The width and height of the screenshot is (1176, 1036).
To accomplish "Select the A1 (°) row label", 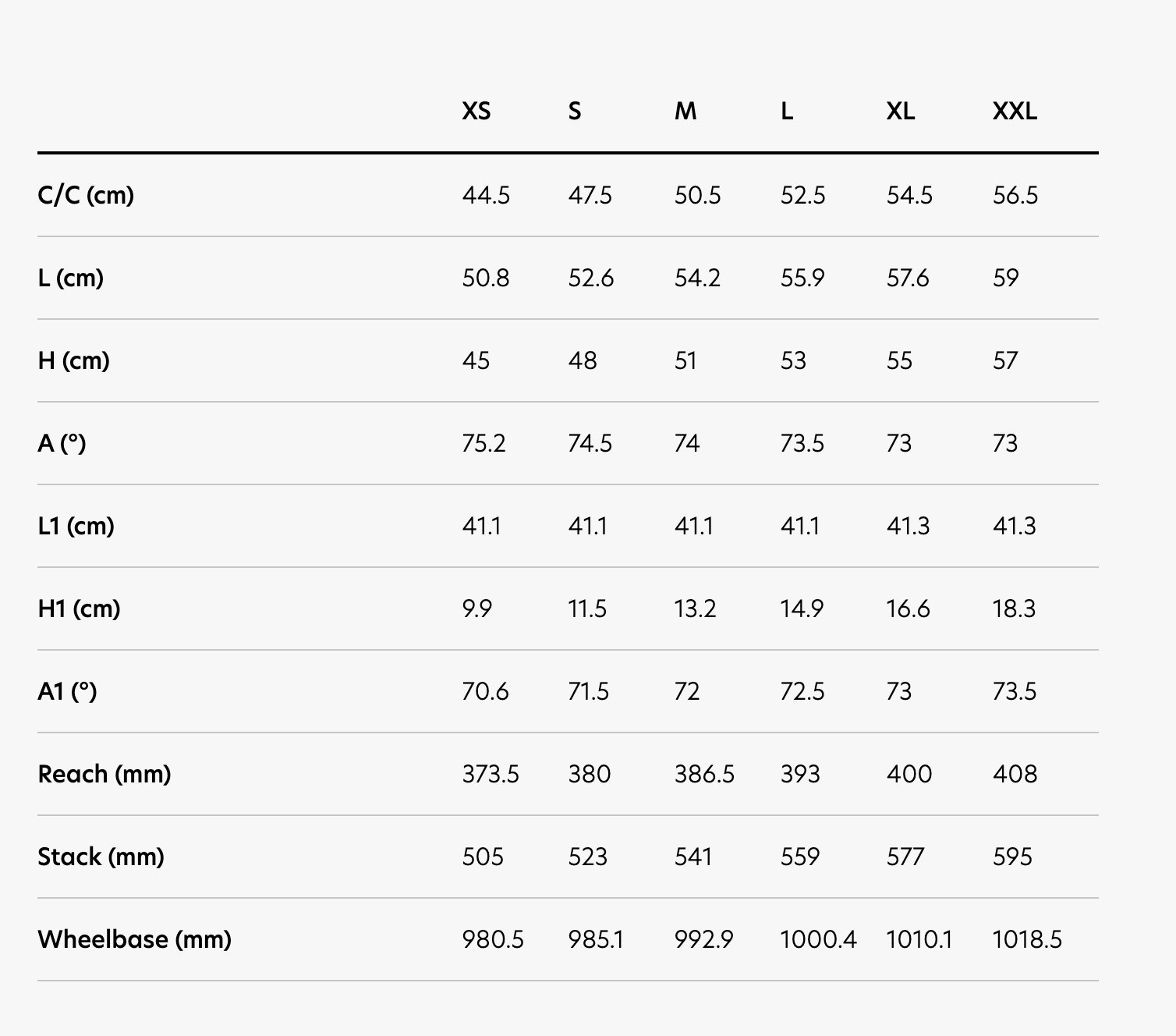I will (67, 691).
